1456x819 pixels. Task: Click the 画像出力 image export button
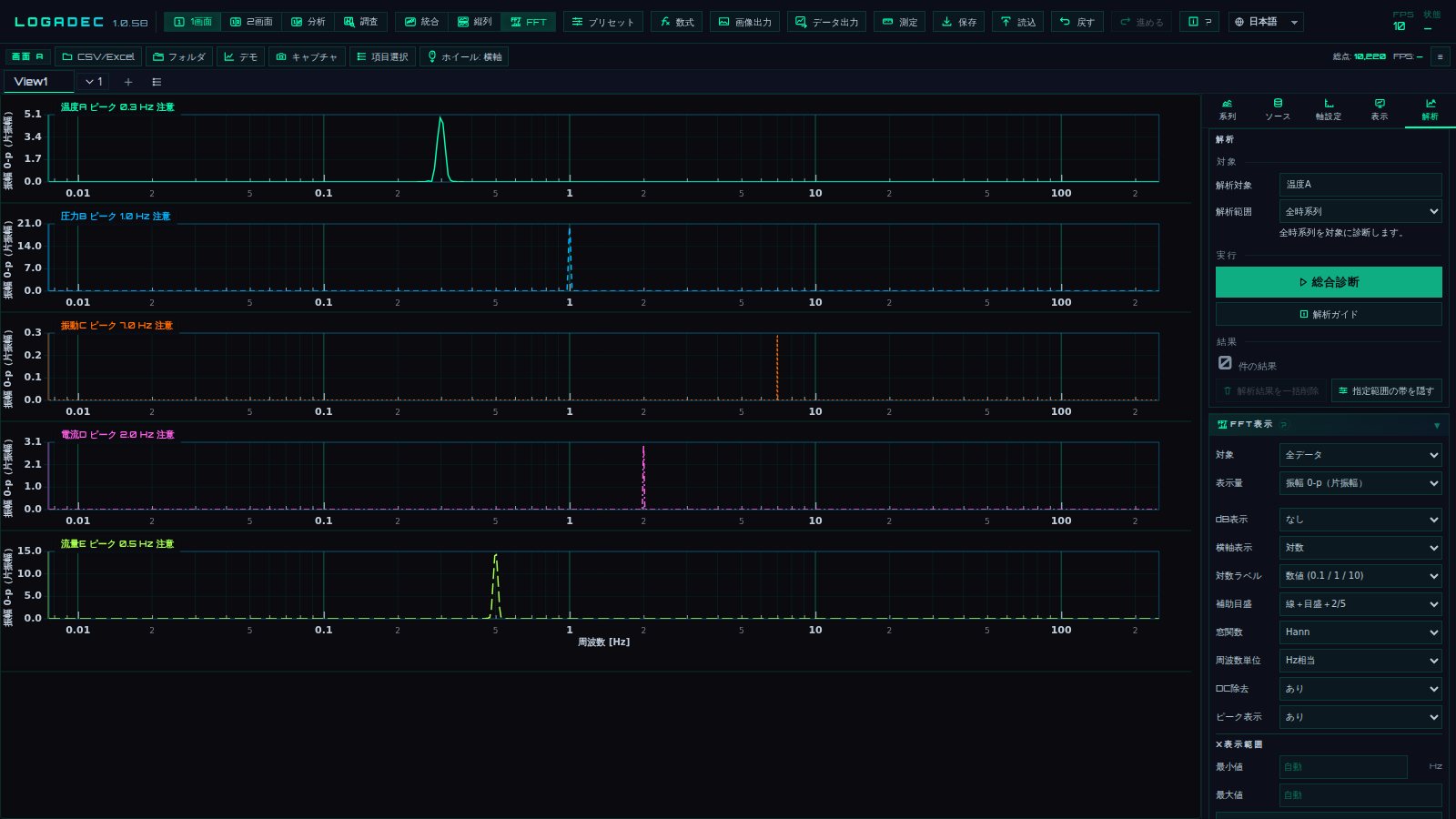pyautogui.click(x=744, y=22)
